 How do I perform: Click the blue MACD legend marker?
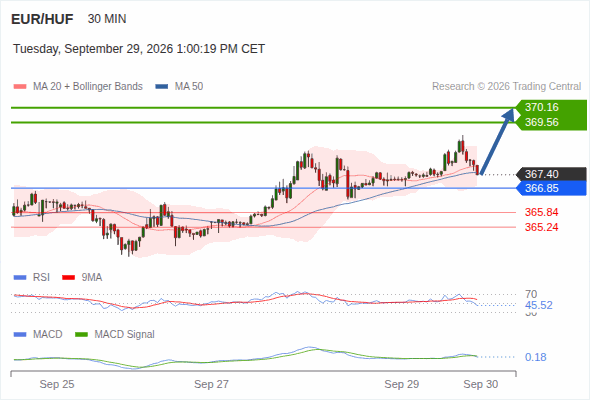point(20,335)
